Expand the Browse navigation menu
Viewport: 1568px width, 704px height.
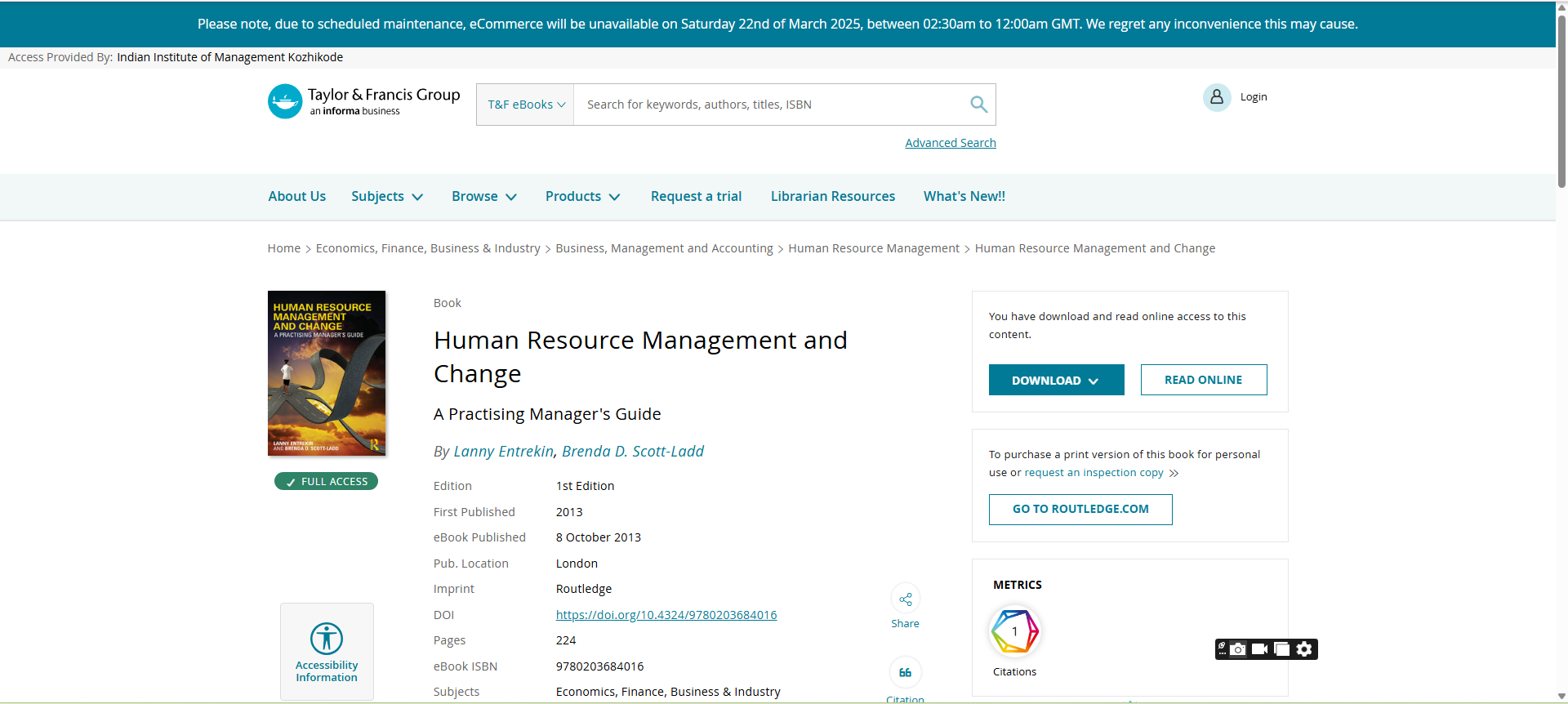484,197
